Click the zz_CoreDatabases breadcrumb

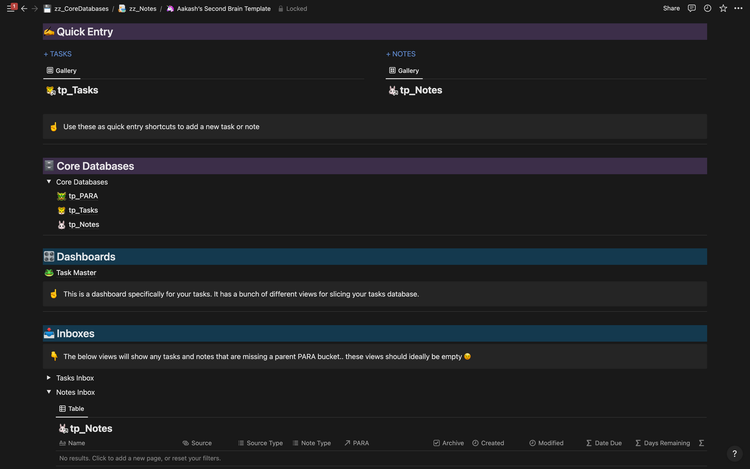pos(76,9)
